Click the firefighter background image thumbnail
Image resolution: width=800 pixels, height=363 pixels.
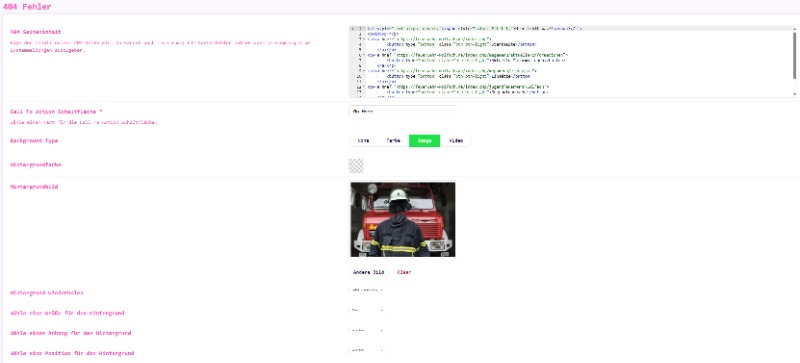click(x=403, y=219)
